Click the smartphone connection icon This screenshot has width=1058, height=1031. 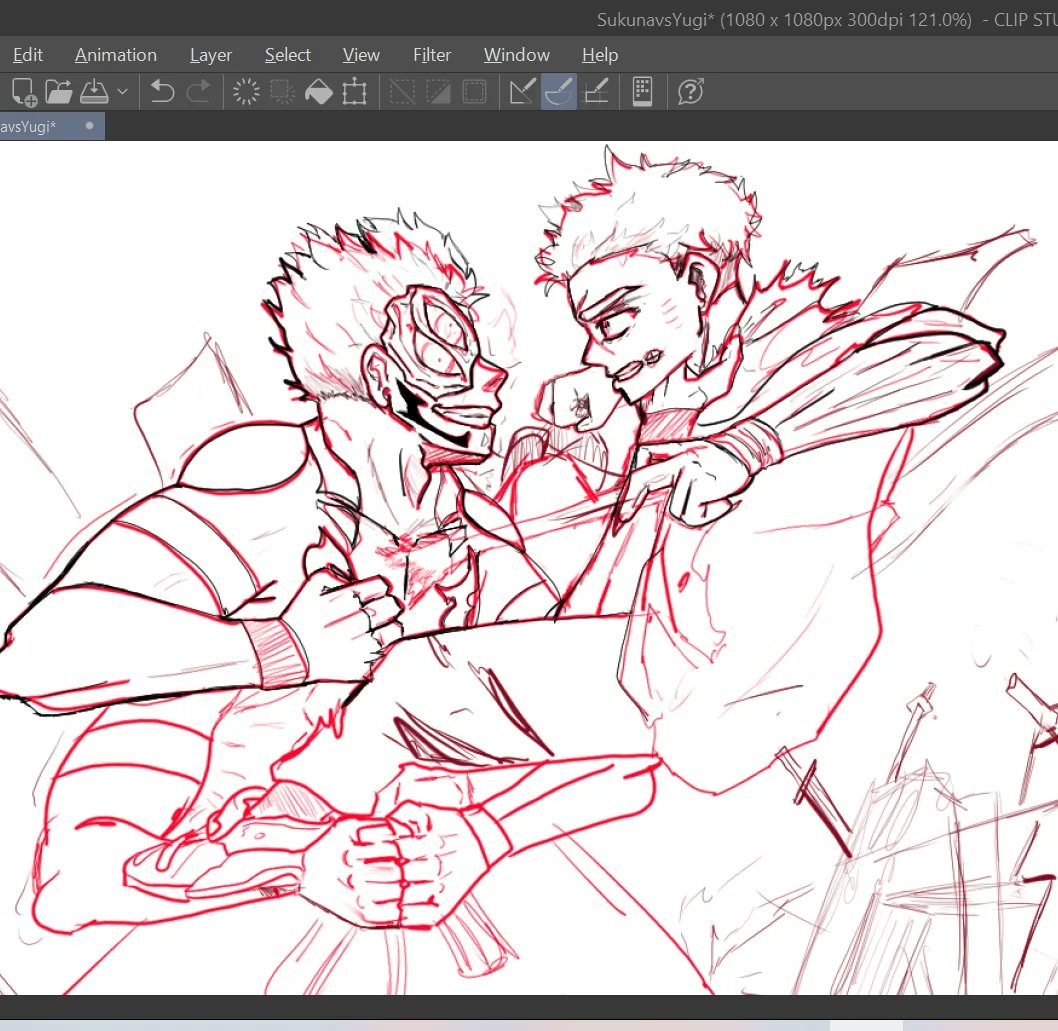642,92
